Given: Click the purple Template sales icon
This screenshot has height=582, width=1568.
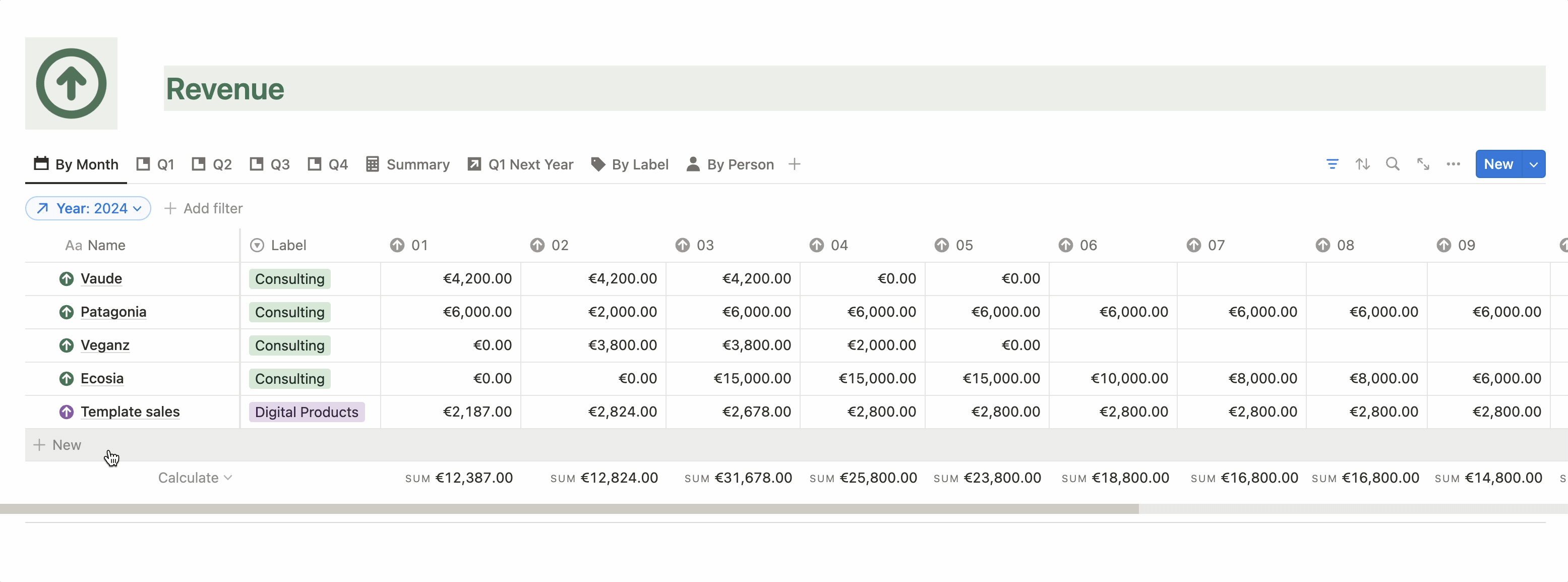Looking at the screenshot, I should (x=67, y=412).
